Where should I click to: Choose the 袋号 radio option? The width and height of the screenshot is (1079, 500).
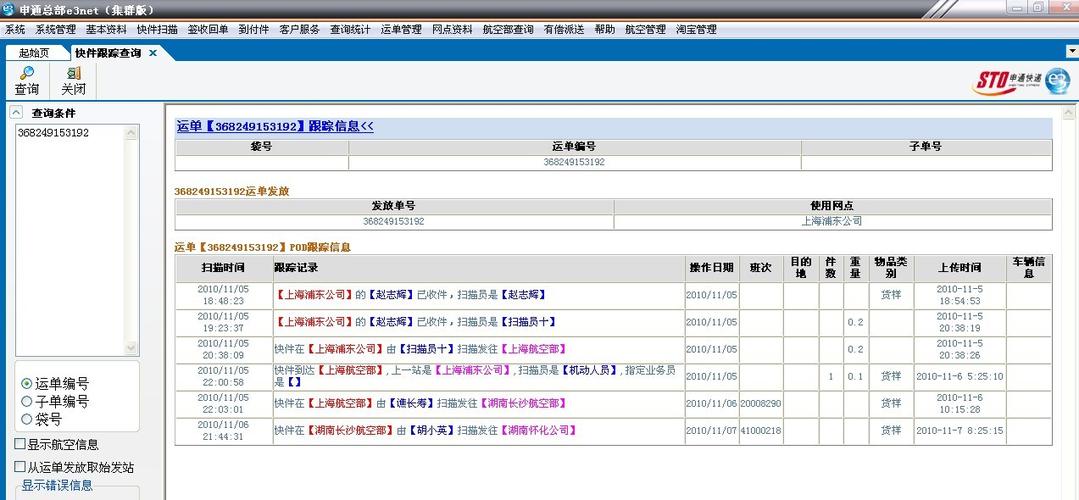click(26, 420)
